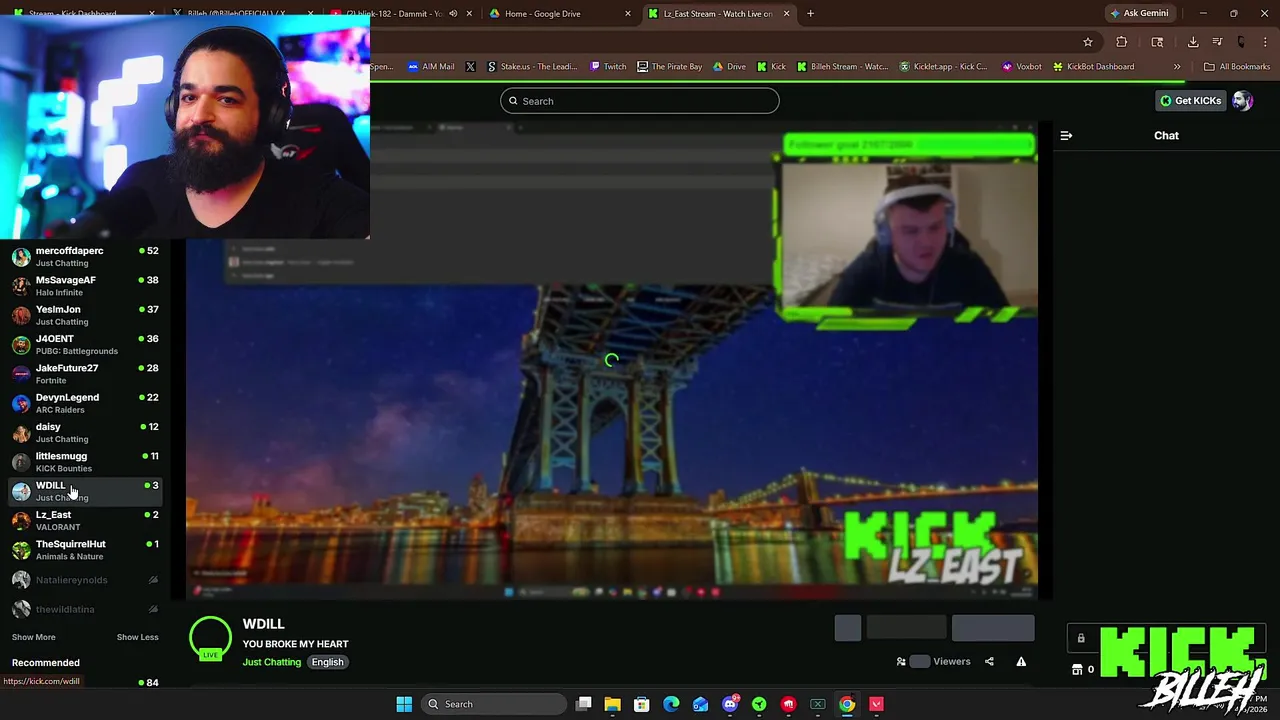Open JakeFuture27 stream from sidebar
Screen dimensions: 1280x720
click(85, 374)
